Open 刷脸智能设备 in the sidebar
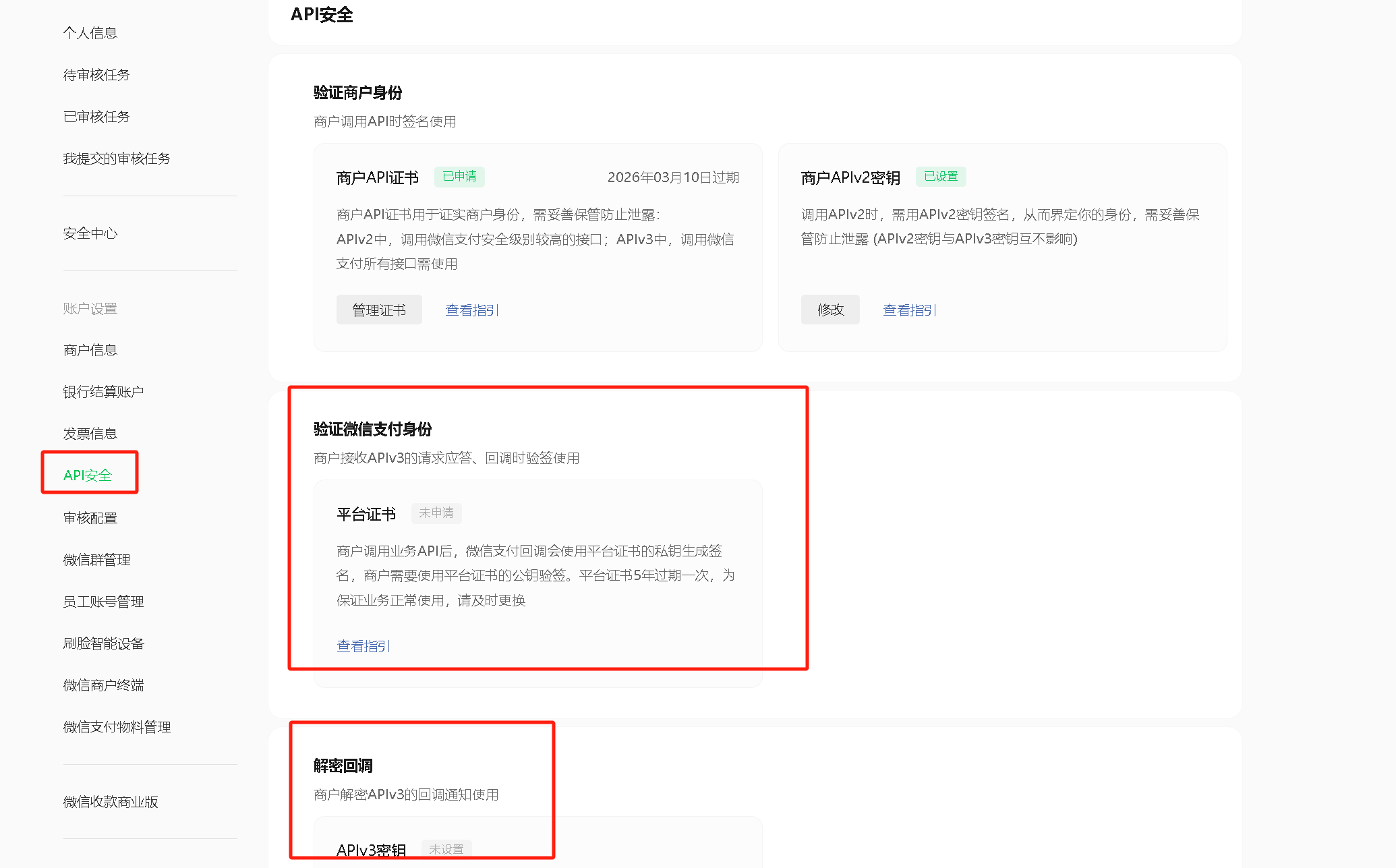This screenshot has width=1396, height=868. click(103, 643)
